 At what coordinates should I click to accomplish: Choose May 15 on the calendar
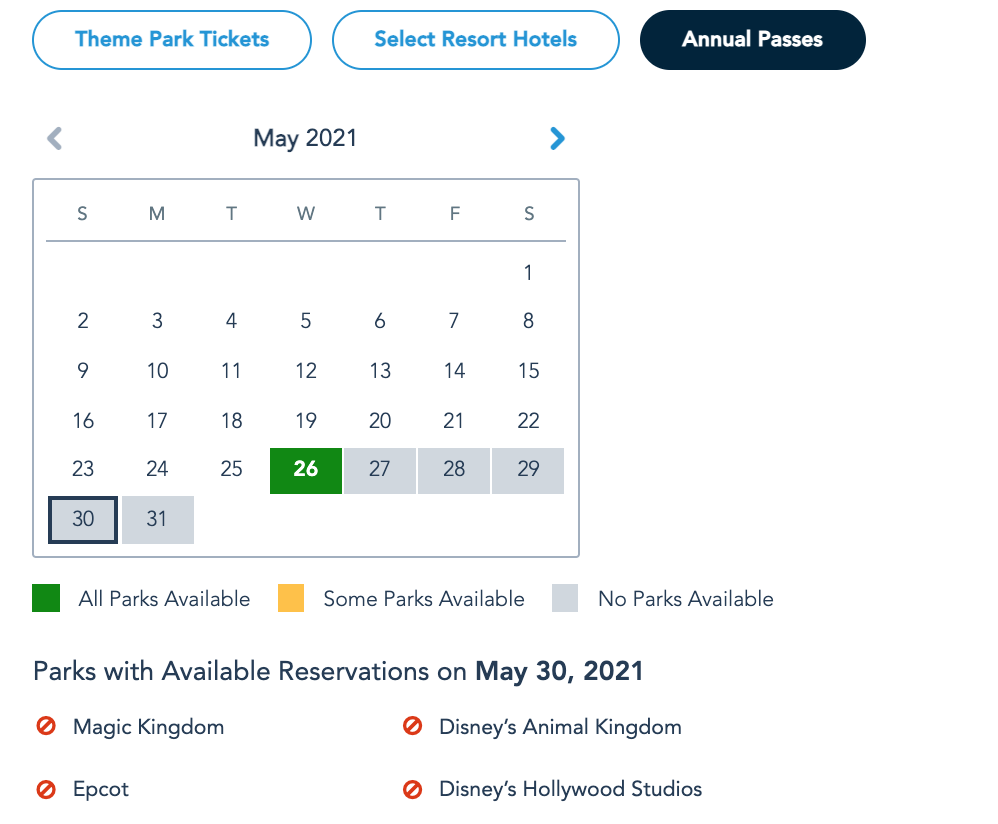point(528,371)
